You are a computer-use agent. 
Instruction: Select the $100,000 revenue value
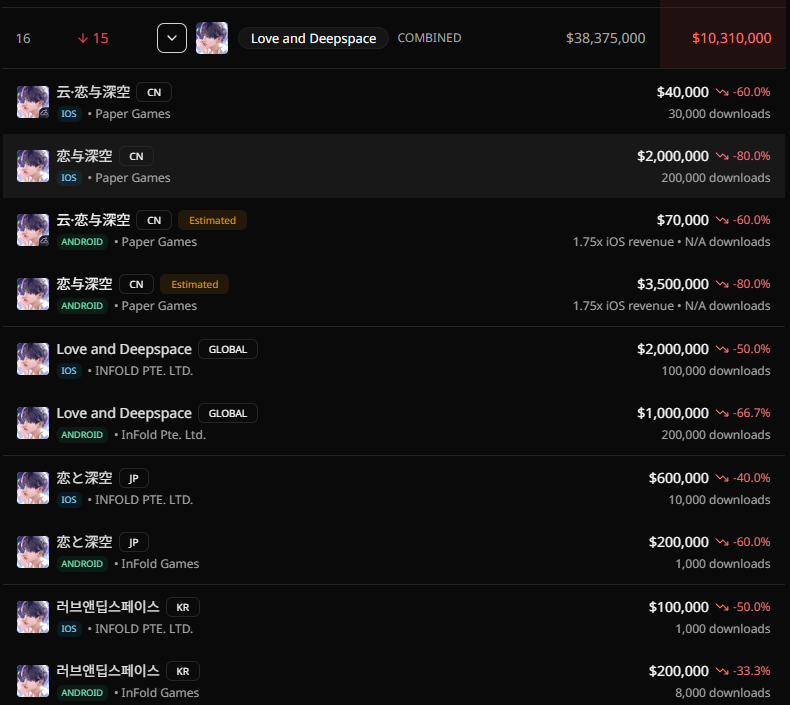(x=679, y=607)
